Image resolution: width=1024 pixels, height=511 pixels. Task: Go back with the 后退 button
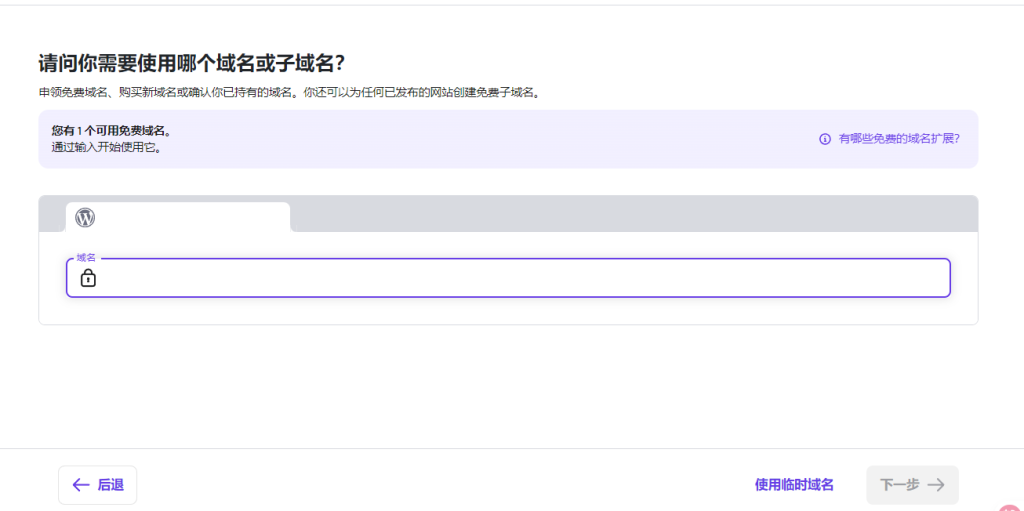coord(97,485)
